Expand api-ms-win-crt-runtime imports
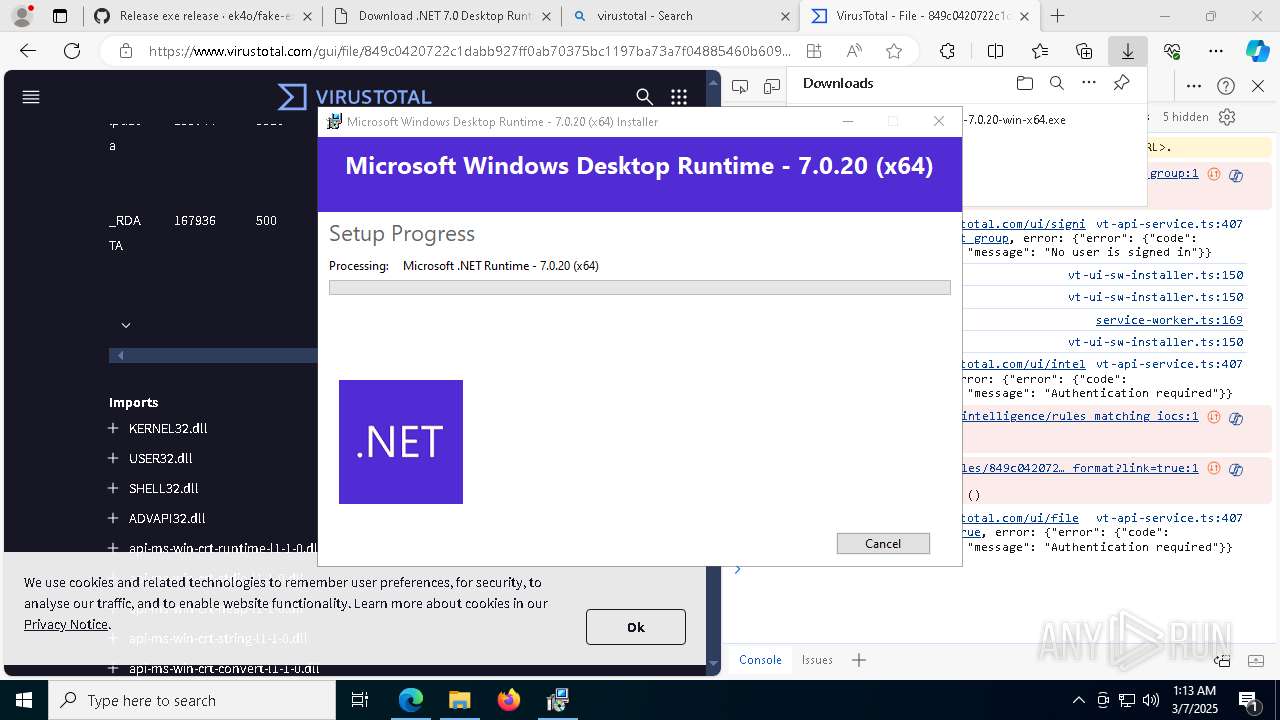The image size is (1280, 720). (113, 548)
